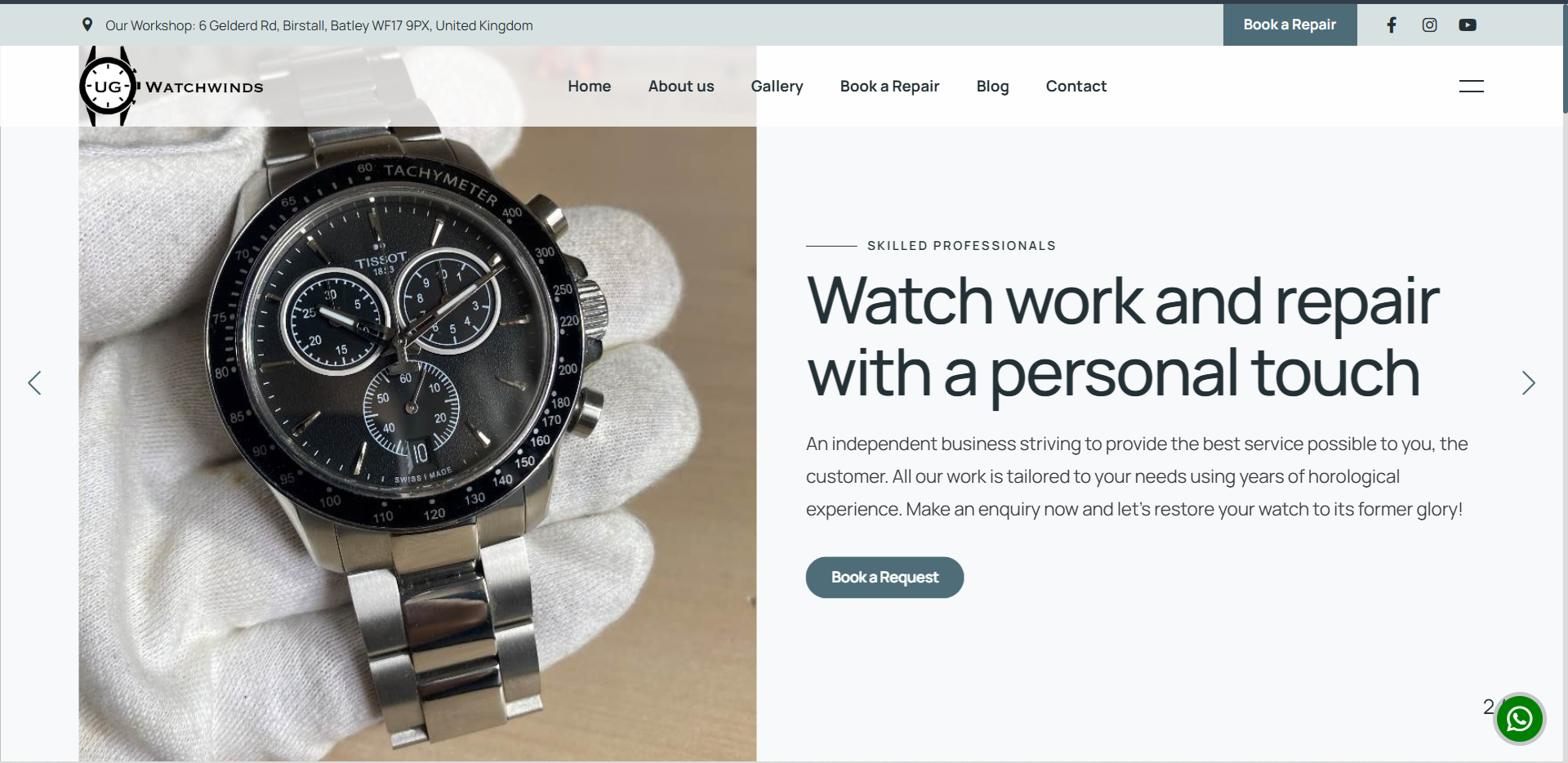Click the workshop address text
The image size is (1568, 763).
click(318, 25)
